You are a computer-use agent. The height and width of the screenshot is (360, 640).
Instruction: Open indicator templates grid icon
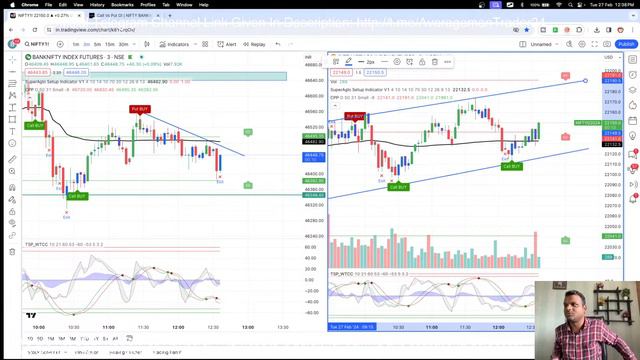click(205, 44)
